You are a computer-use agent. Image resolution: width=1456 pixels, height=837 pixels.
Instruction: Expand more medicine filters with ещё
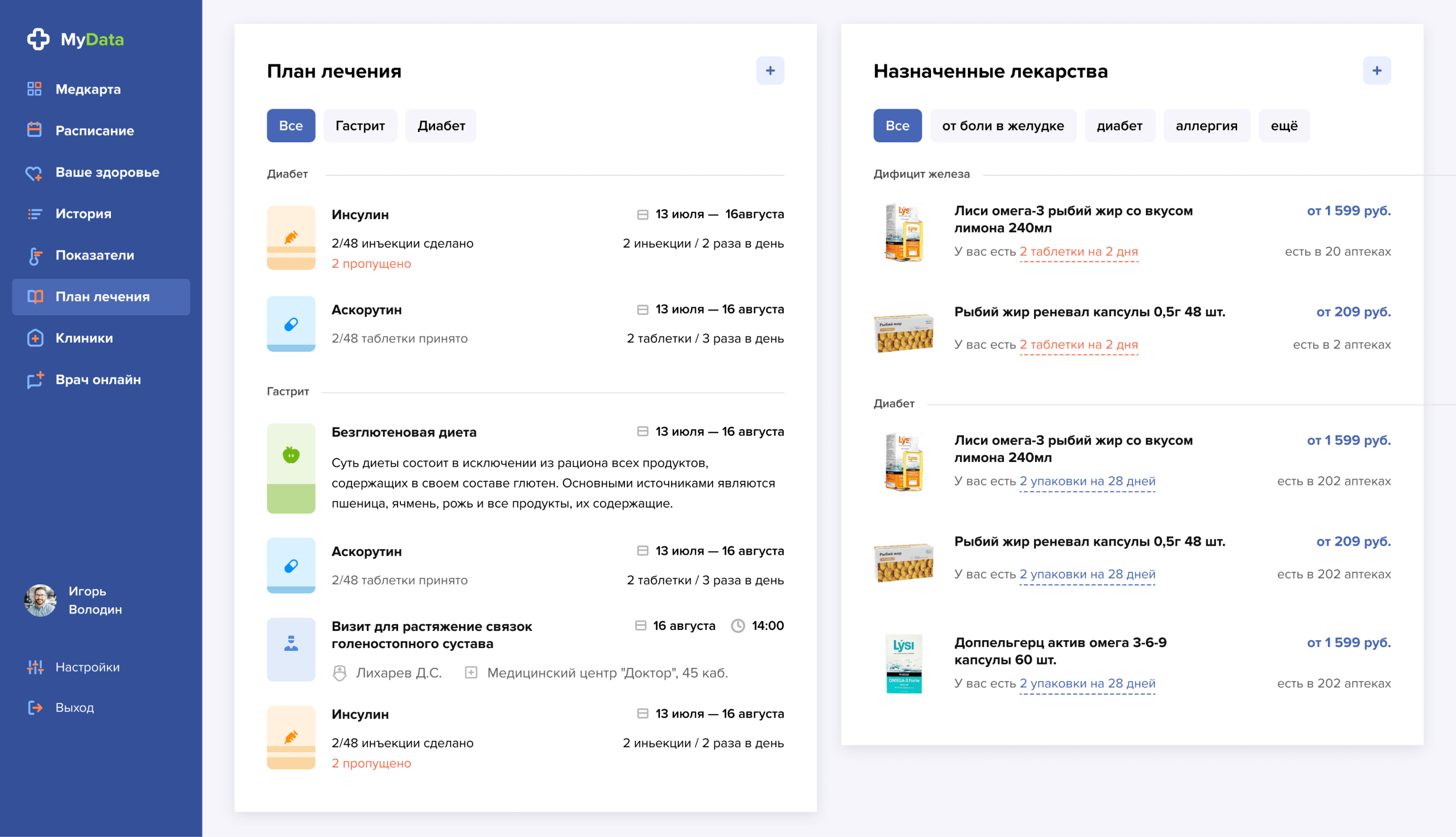(x=1284, y=125)
